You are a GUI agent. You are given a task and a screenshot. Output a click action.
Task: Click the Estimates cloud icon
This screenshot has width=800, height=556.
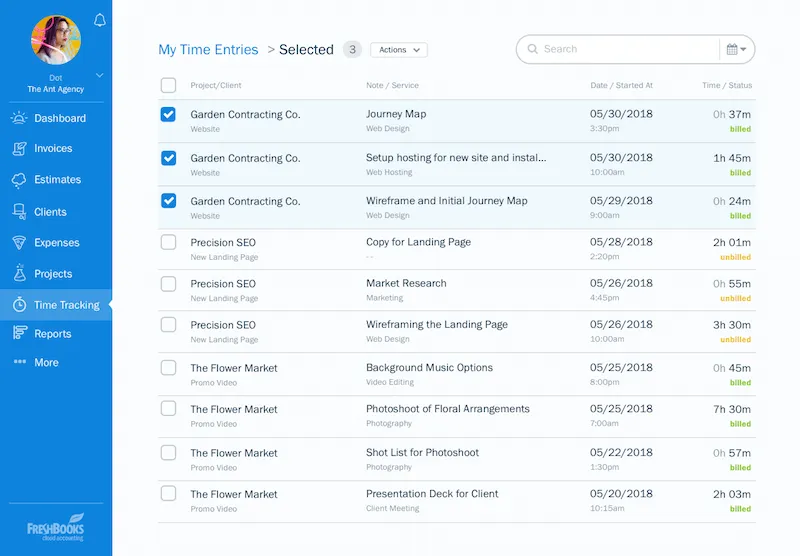(19, 180)
